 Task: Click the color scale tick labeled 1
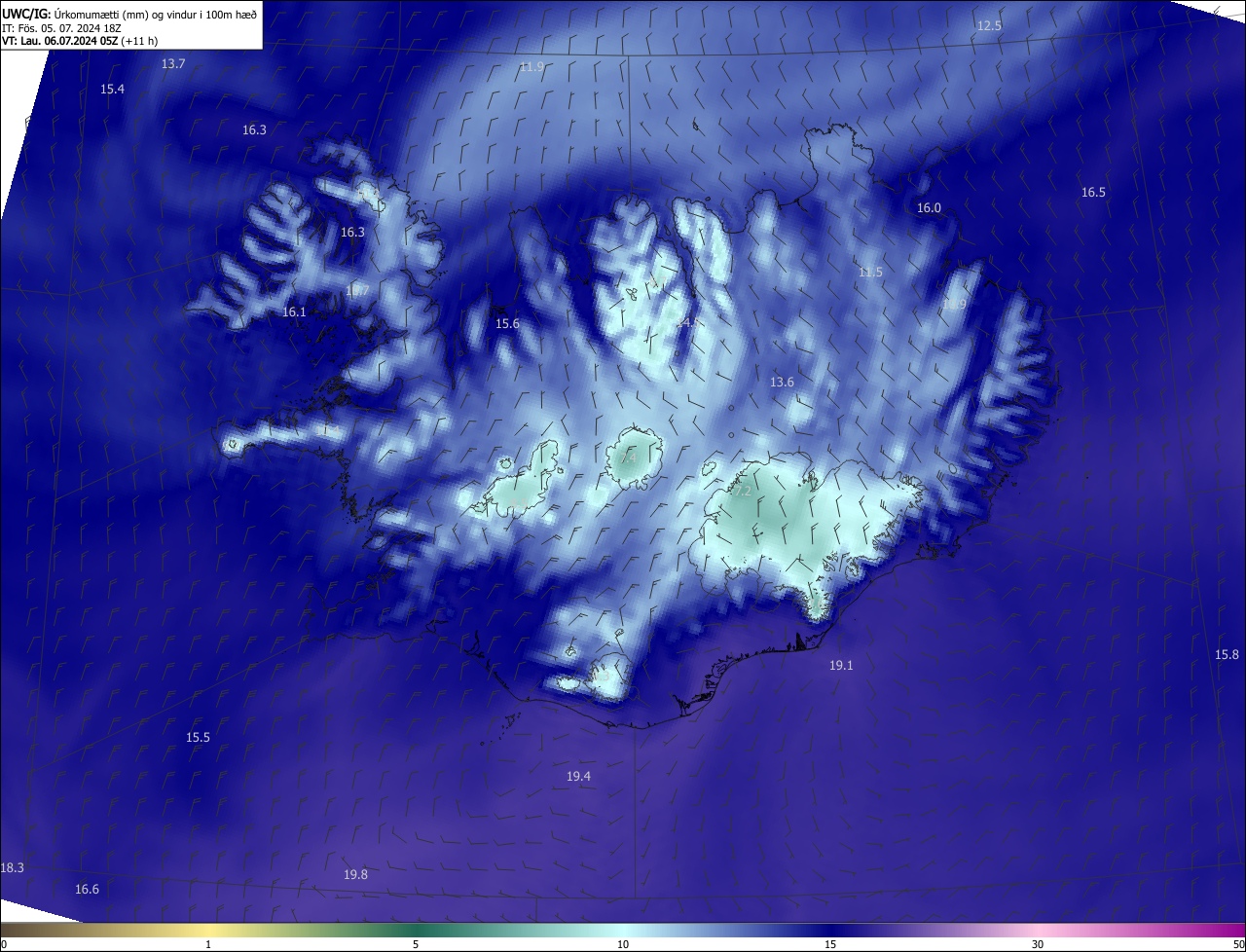(208, 944)
